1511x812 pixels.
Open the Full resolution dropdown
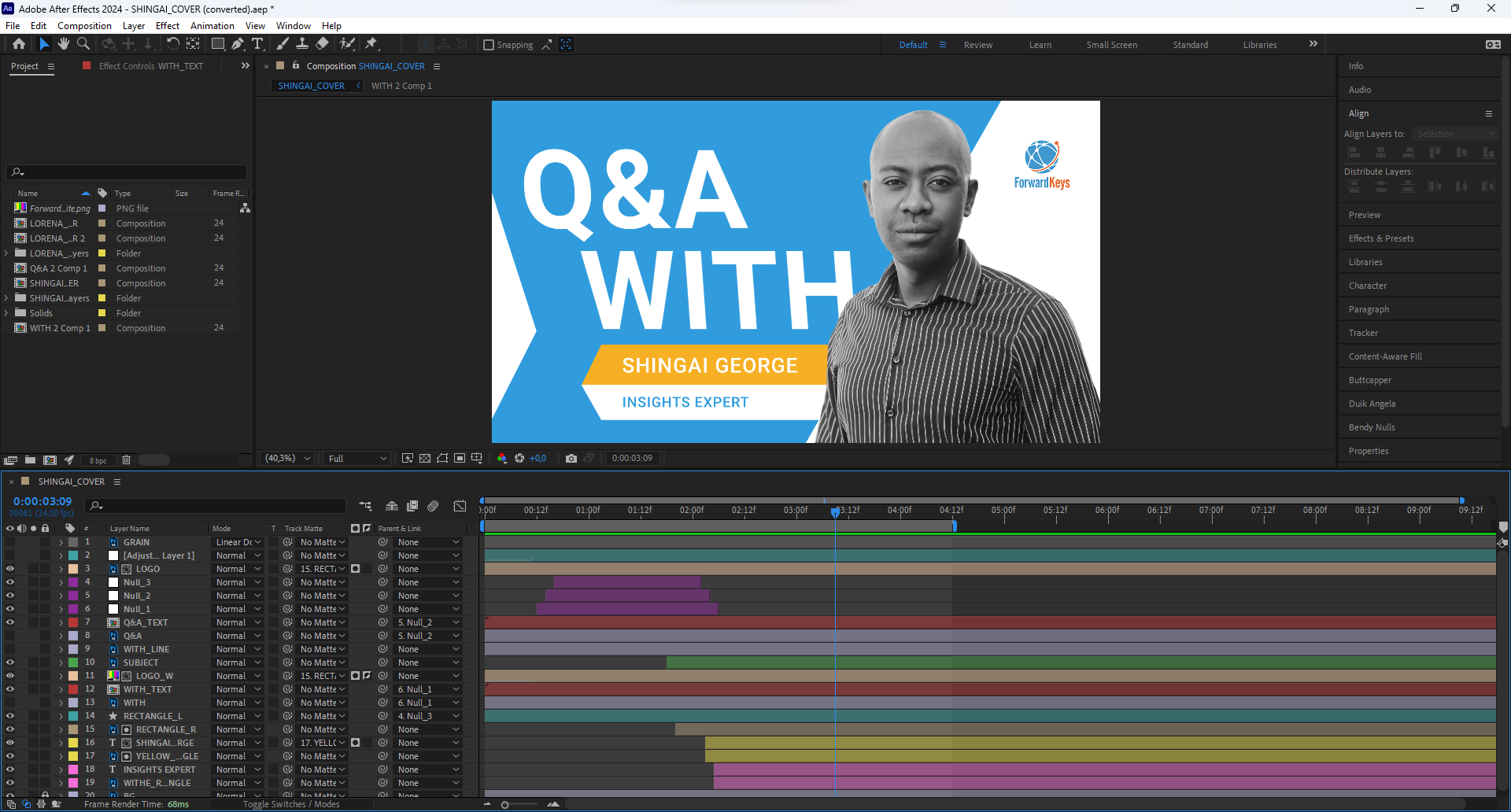[357, 458]
